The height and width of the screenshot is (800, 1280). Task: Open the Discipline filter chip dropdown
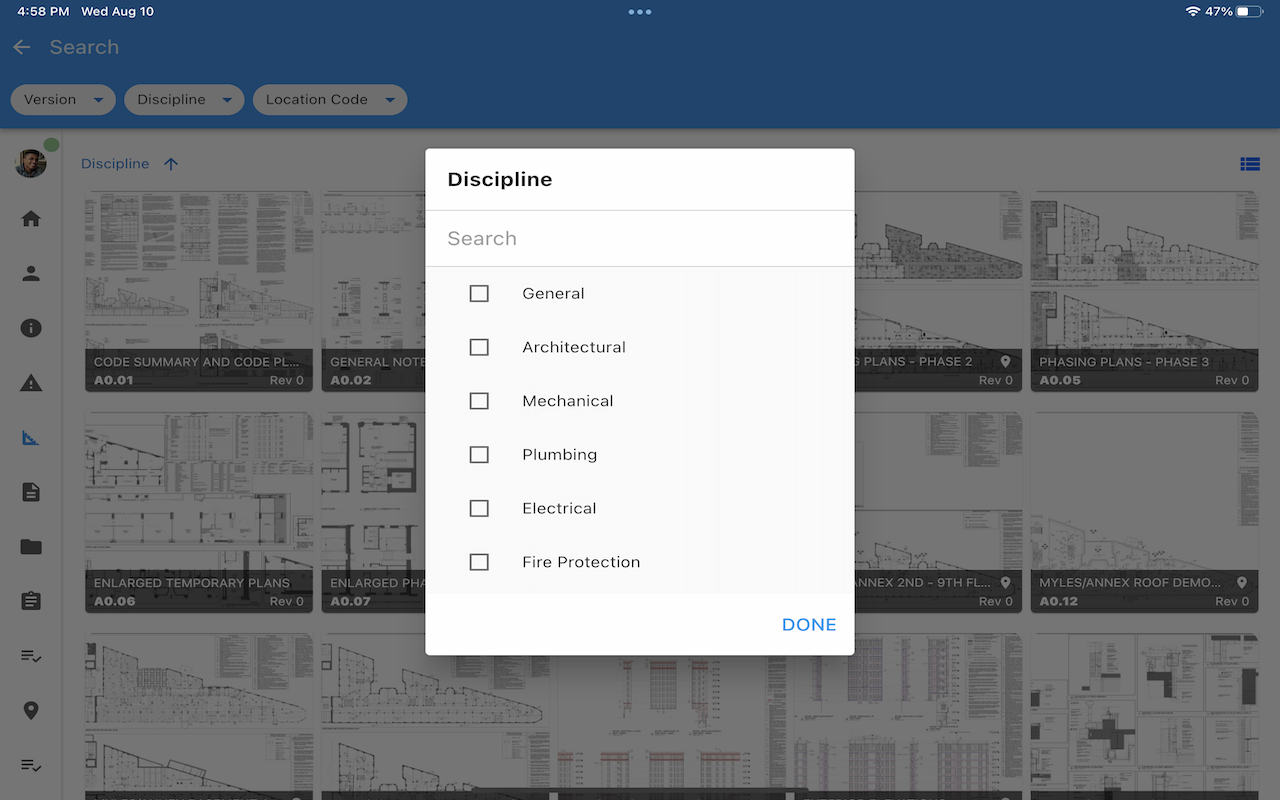(x=184, y=99)
